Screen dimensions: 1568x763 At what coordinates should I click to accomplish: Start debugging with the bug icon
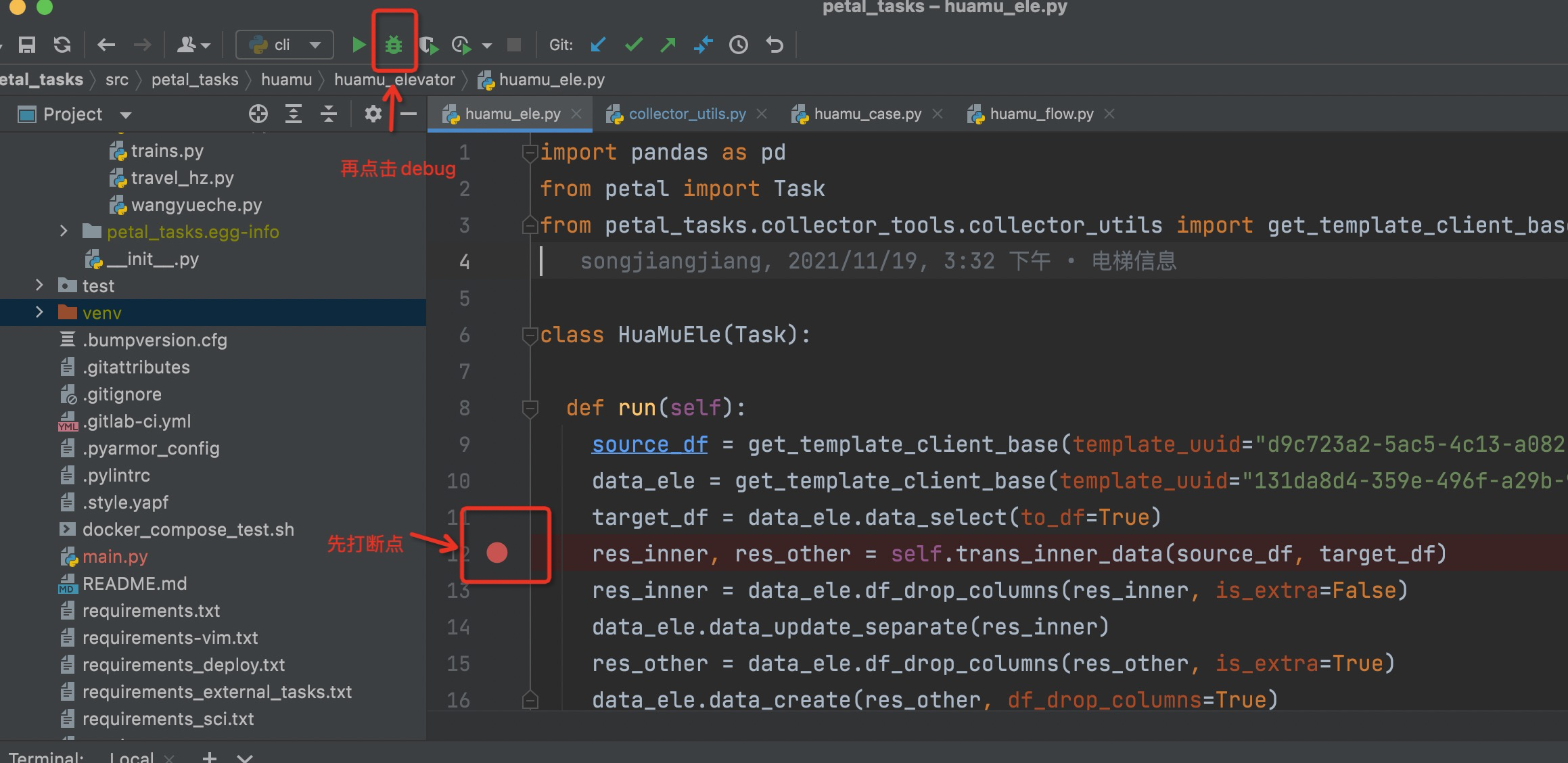click(393, 45)
